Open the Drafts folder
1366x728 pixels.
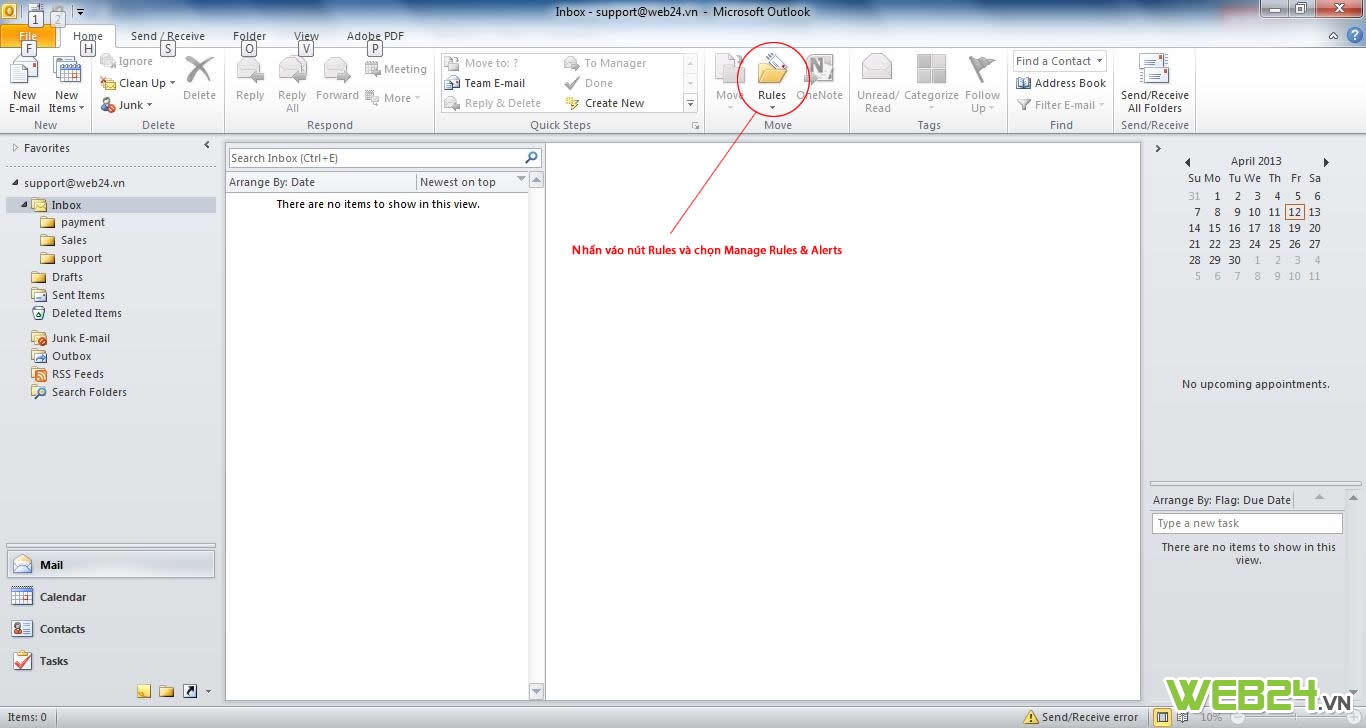coord(67,277)
